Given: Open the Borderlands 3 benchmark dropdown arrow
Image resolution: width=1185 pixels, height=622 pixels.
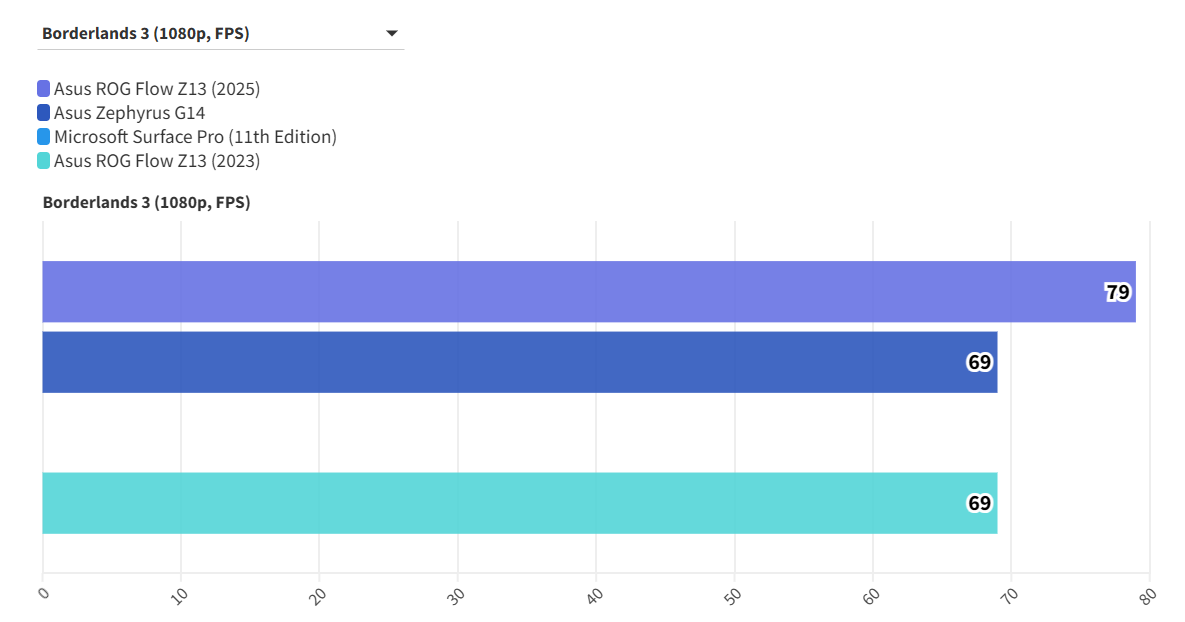Looking at the screenshot, I should click(x=391, y=34).
